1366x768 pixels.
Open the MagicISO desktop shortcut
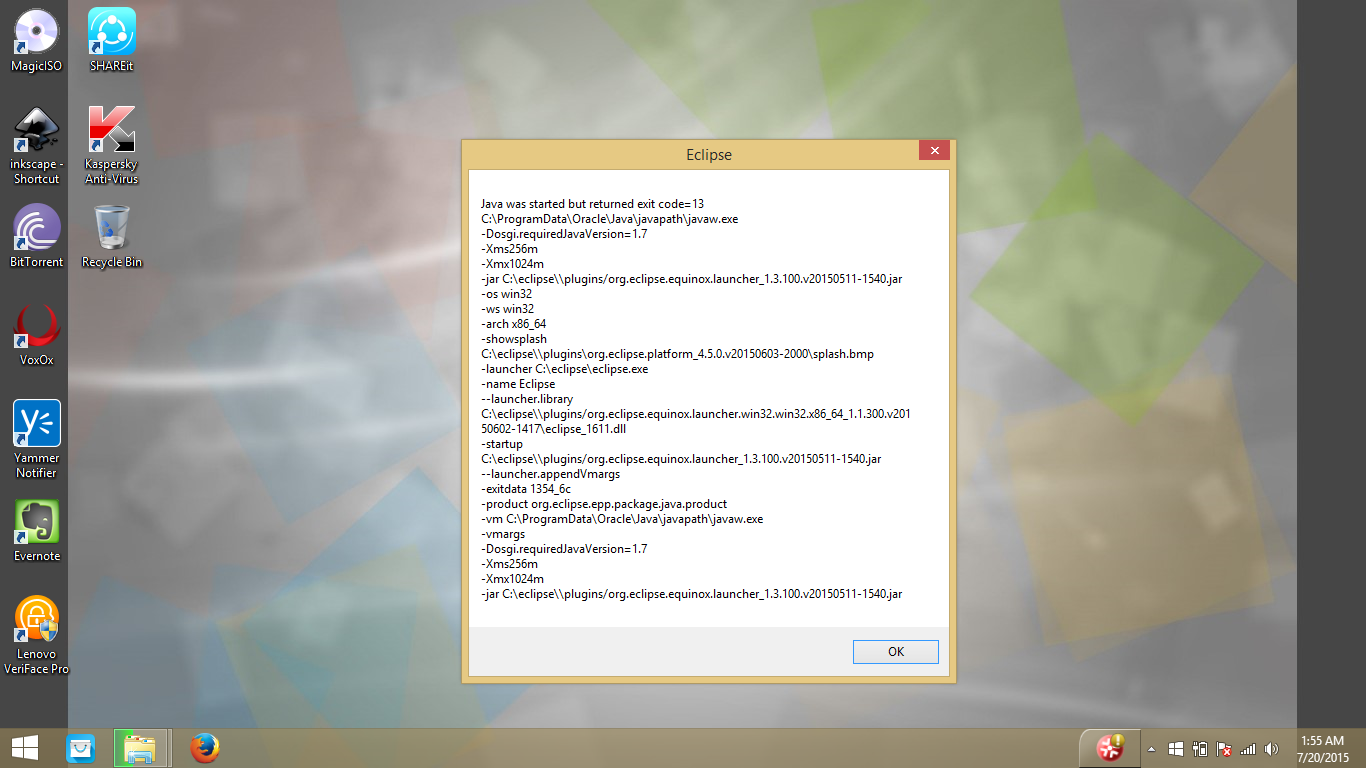36,40
